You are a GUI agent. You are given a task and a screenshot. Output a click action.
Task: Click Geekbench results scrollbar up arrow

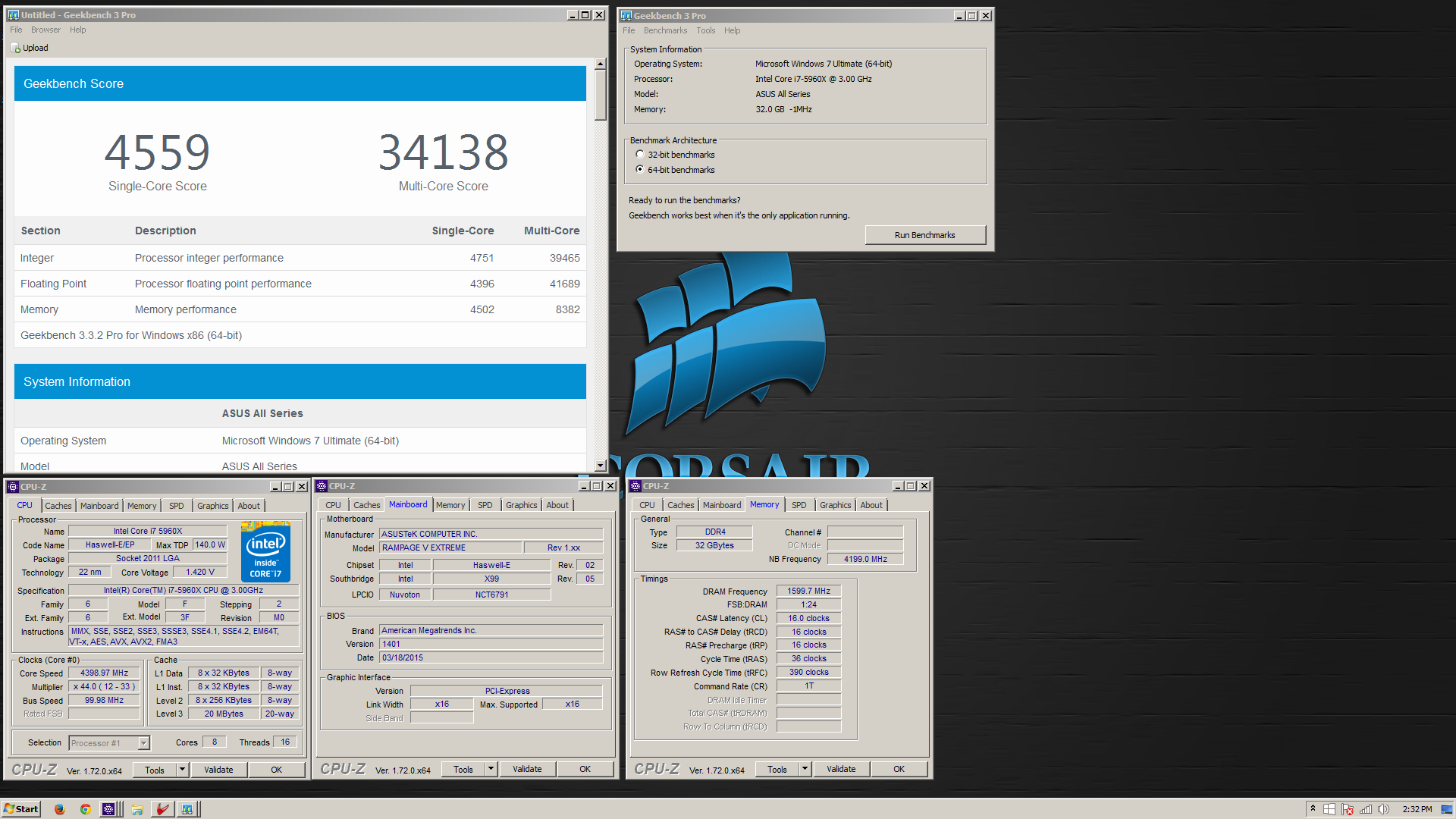pos(600,64)
